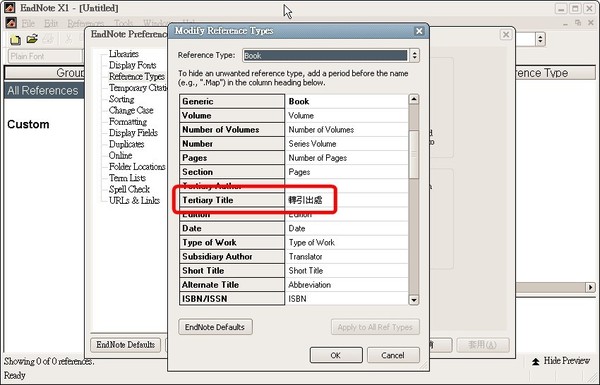The image size is (600, 385).
Task: Select URLs & Links in preferences tree
Action: click(x=134, y=201)
